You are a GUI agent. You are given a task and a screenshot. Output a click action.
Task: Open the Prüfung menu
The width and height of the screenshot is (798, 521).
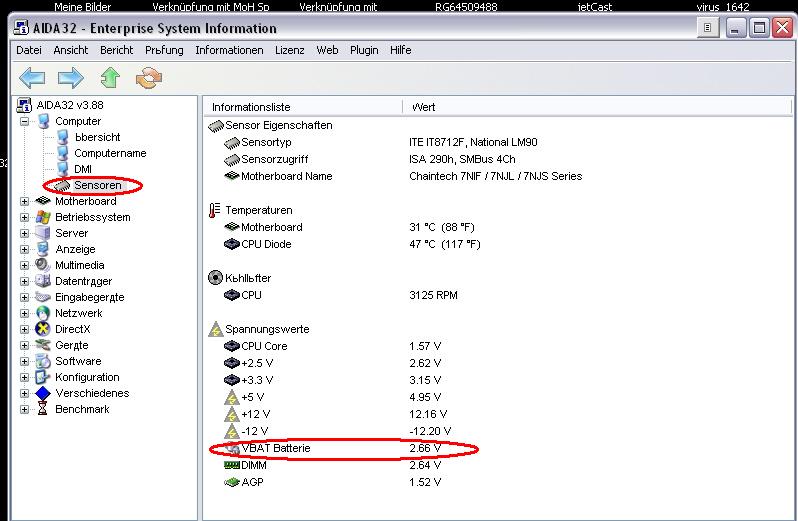tap(164, 50)
